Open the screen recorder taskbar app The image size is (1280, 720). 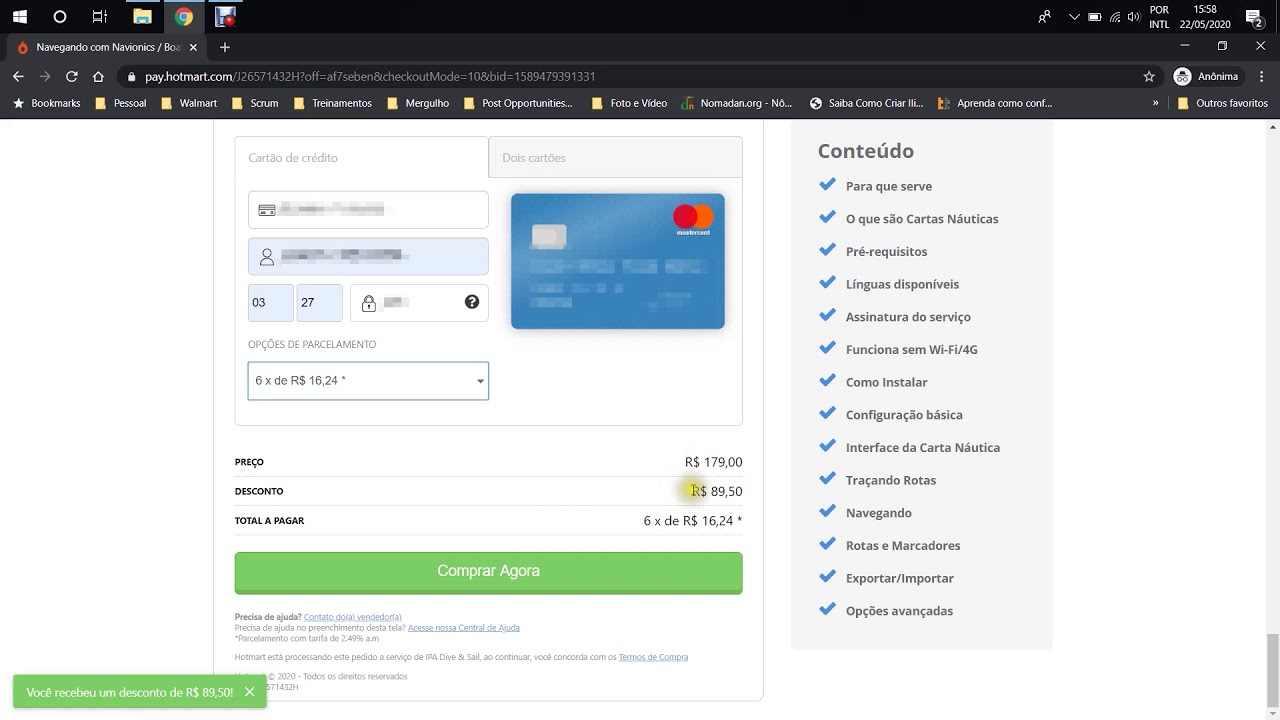225,16
